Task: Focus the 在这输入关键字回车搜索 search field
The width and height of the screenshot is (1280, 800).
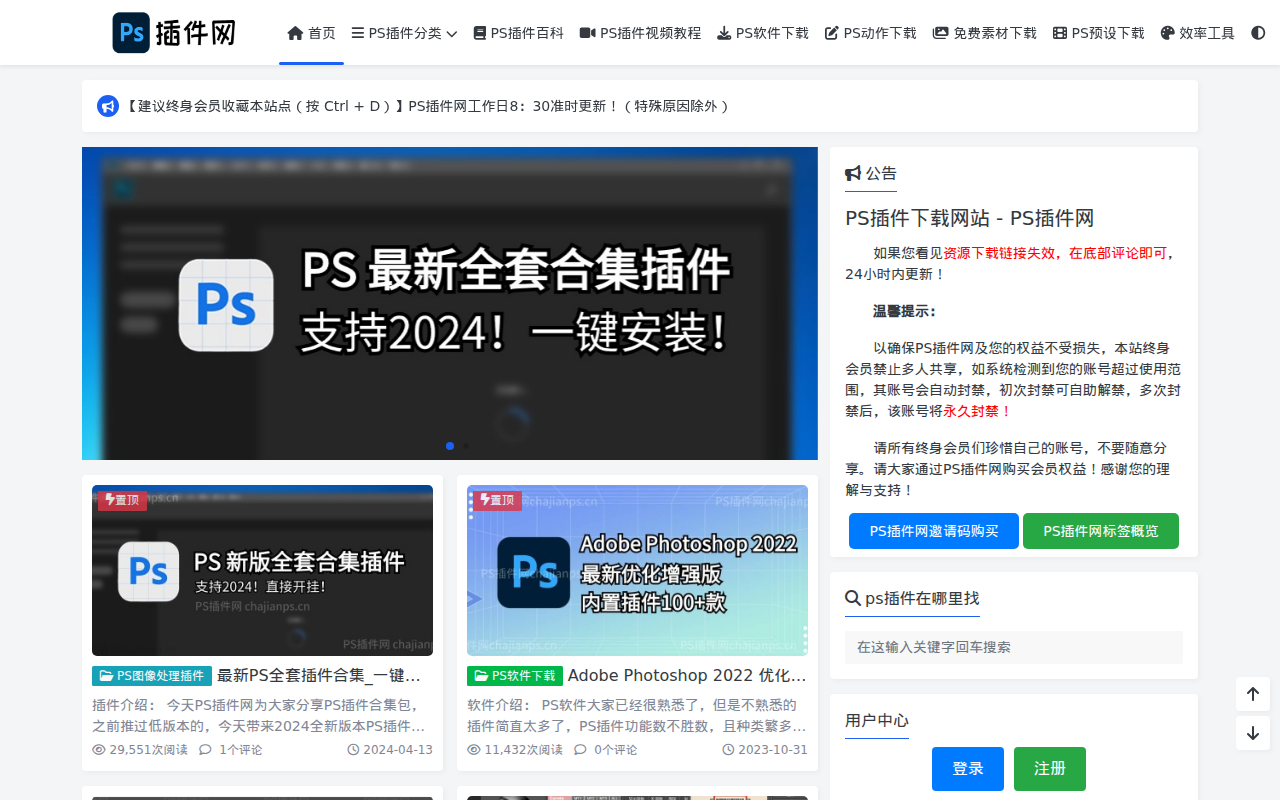Action: click(x=1014, y=647)
